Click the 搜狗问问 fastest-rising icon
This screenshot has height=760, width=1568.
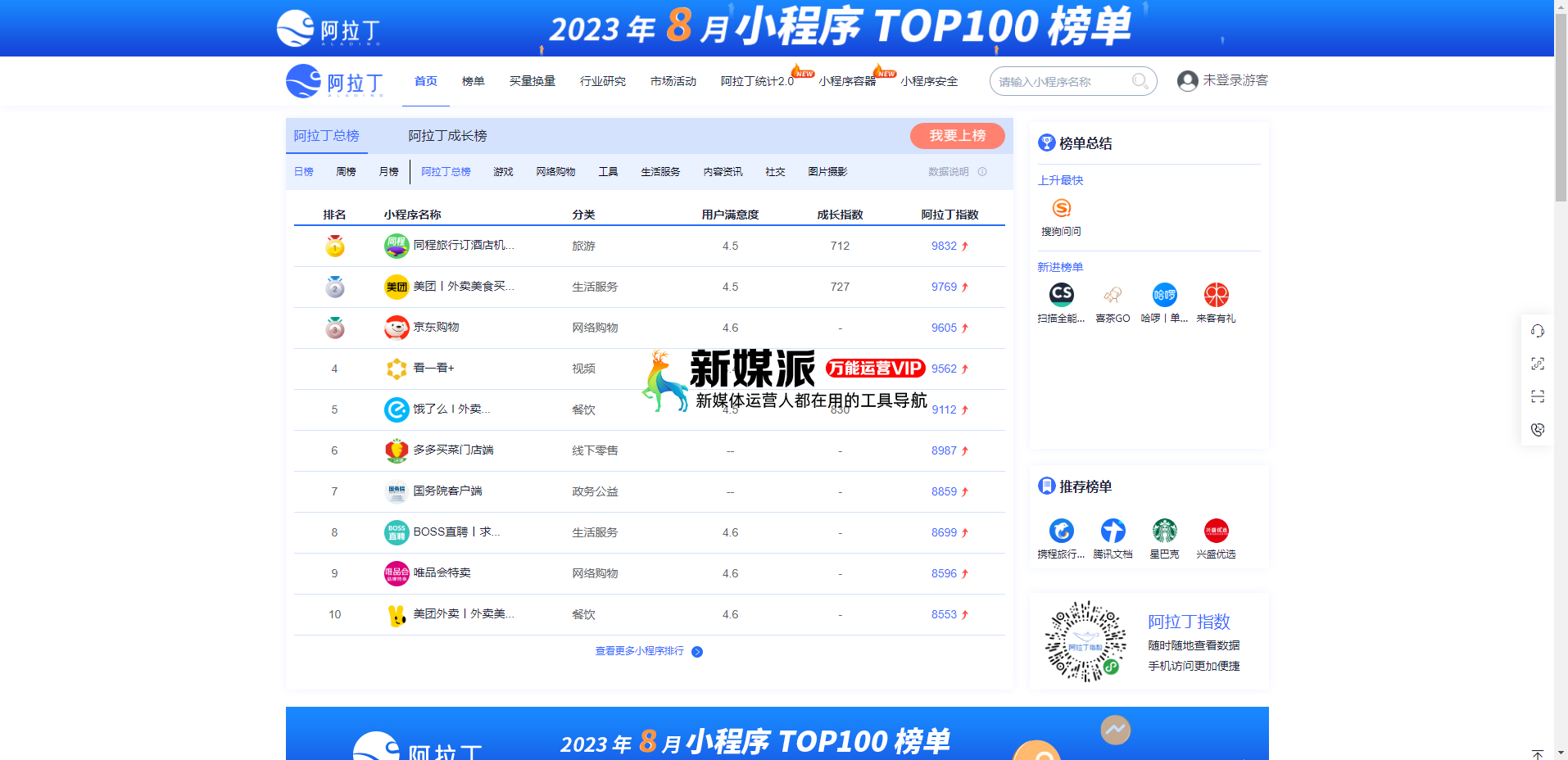(1062, 208)
